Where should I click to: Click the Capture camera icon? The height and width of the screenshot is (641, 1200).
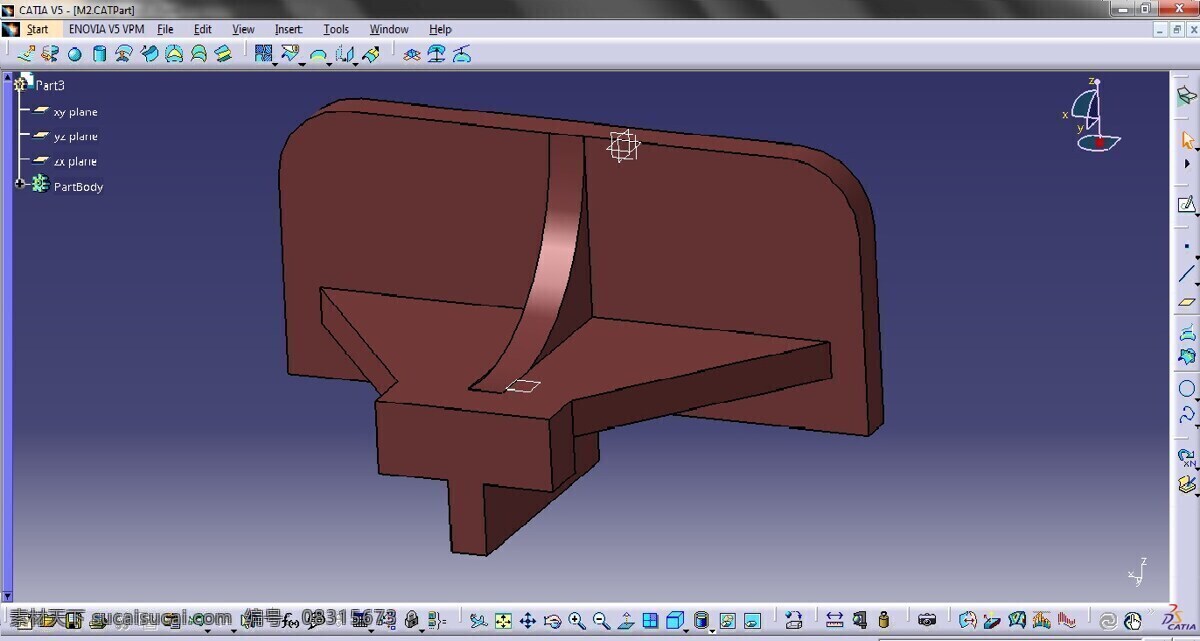point(927,620)
